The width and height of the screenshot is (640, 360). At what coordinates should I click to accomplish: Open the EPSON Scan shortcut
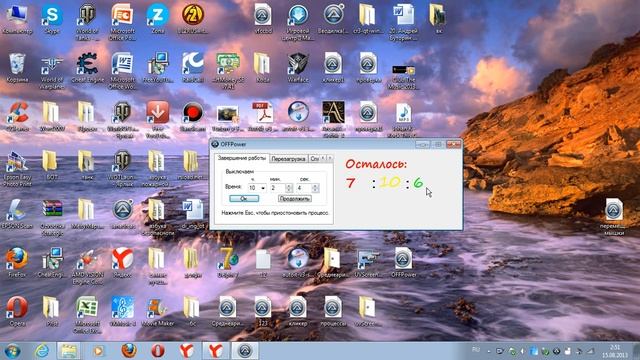tap(17, 213)
